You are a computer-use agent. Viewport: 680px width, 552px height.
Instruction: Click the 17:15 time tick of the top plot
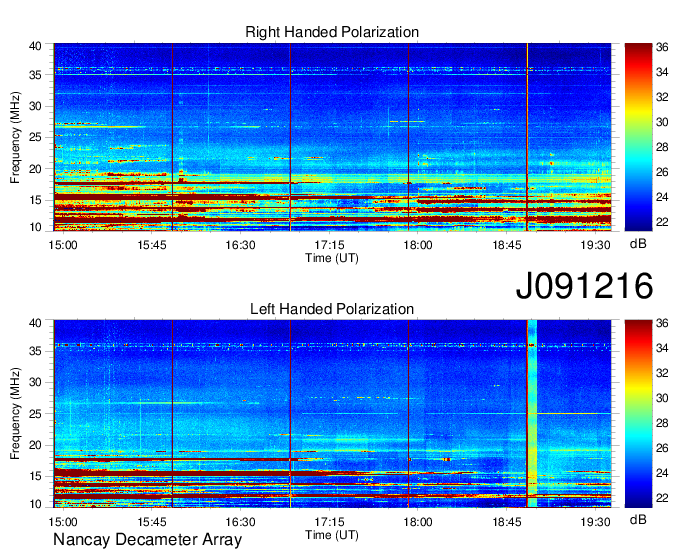(329, 245)
